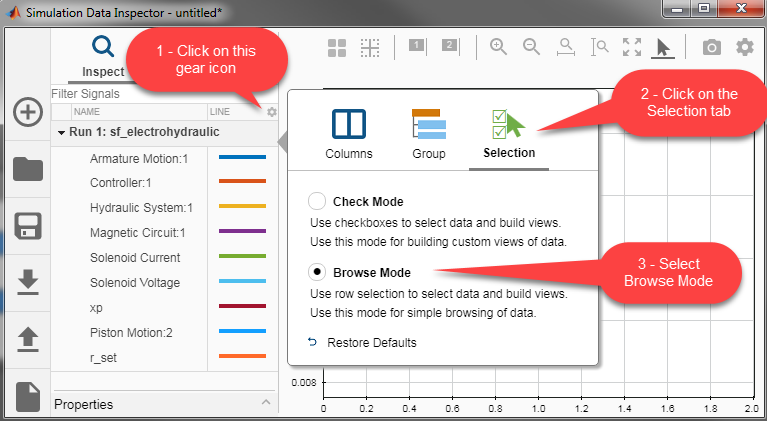Image resolution: width=767 pixels, height=421 pixels.
Task: Select the Check Mode radio button
Action: point(317,201)
